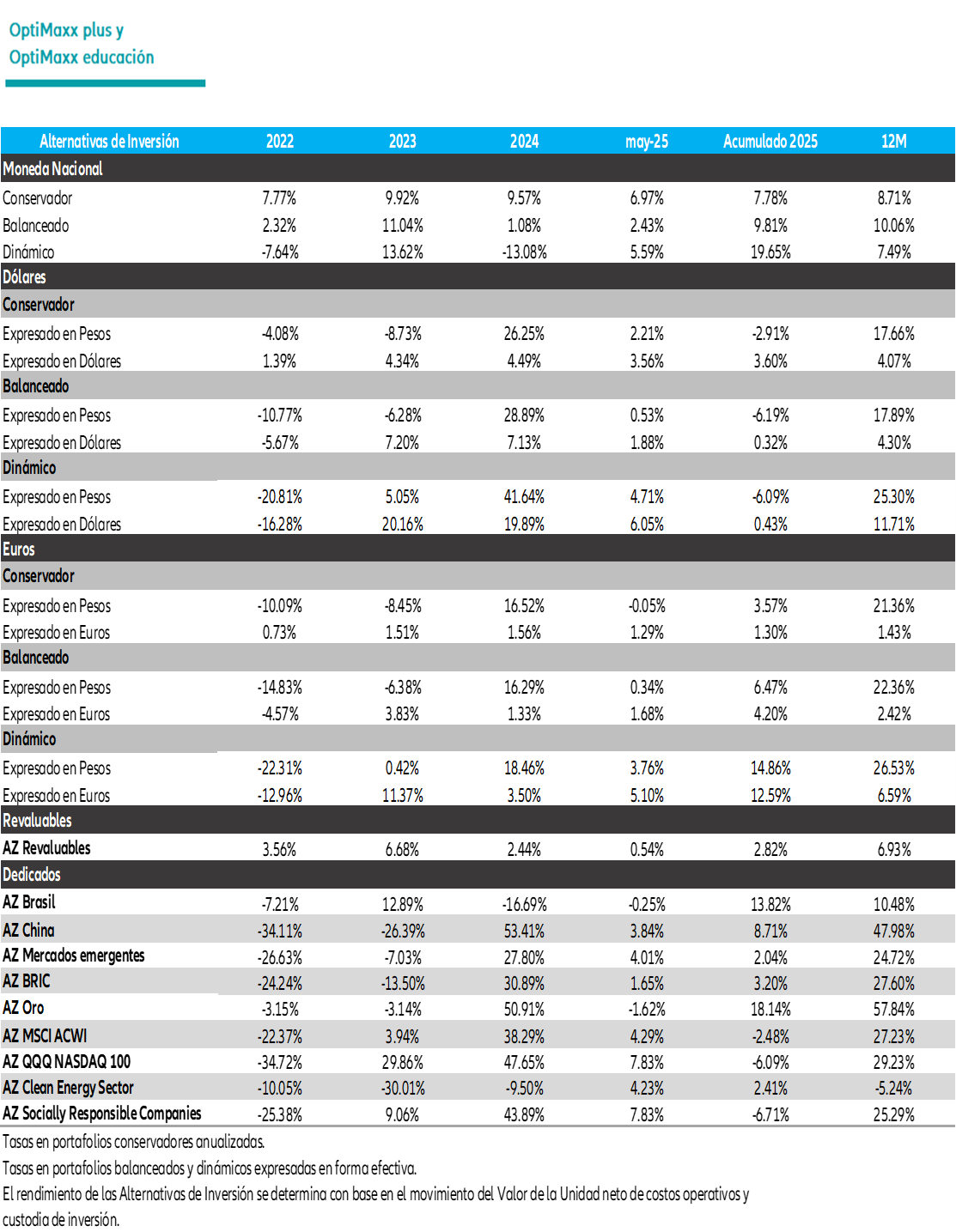Select the "AZ BRIC" row label
This screenshot has width=956, height=1232.
click(27, 981)
